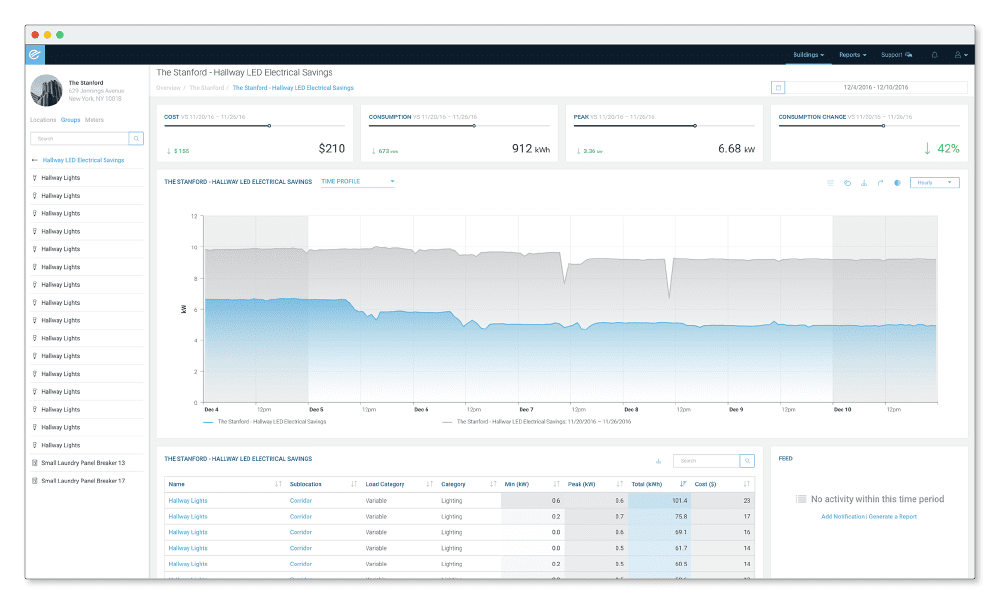This screenshot has height=604, width=1000.
Task: Click the 12/4/2016 - 12/10/2016 date range field
Action: (x=876, y=87)
